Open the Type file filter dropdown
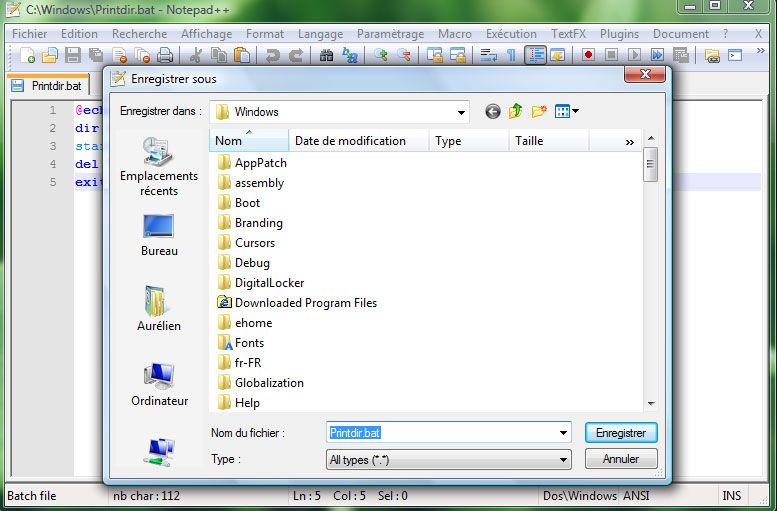Image resolution: width=777 pixels, height=511 pixels. (x=448, y=459)
